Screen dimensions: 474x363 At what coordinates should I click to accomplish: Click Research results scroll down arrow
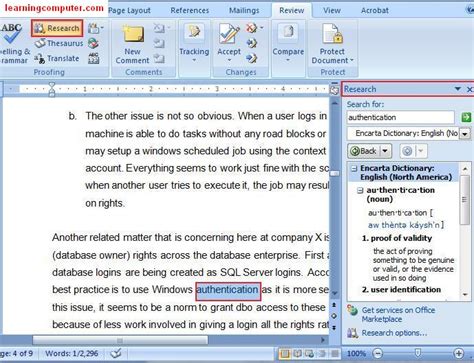(x=465, y=295)
